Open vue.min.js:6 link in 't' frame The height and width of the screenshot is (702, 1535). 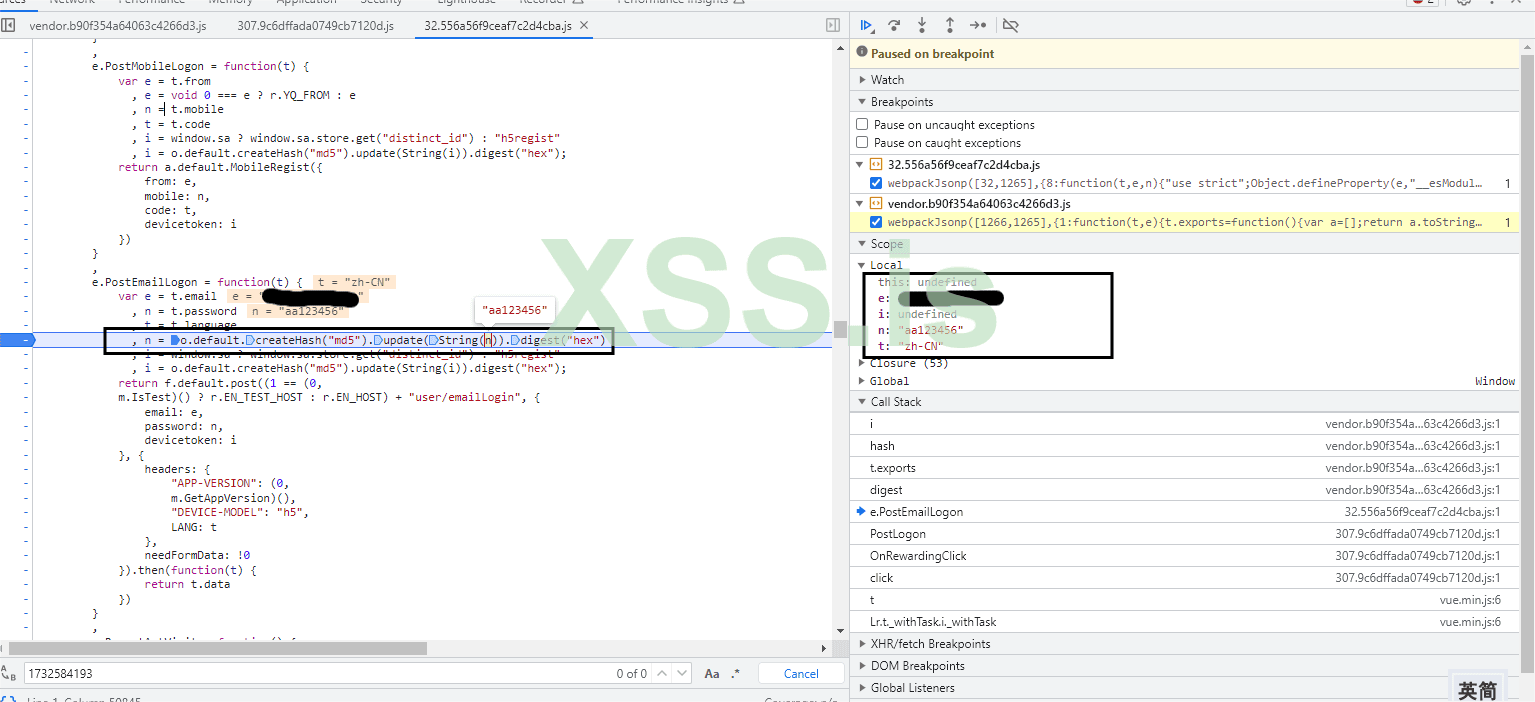point(1470,600)
